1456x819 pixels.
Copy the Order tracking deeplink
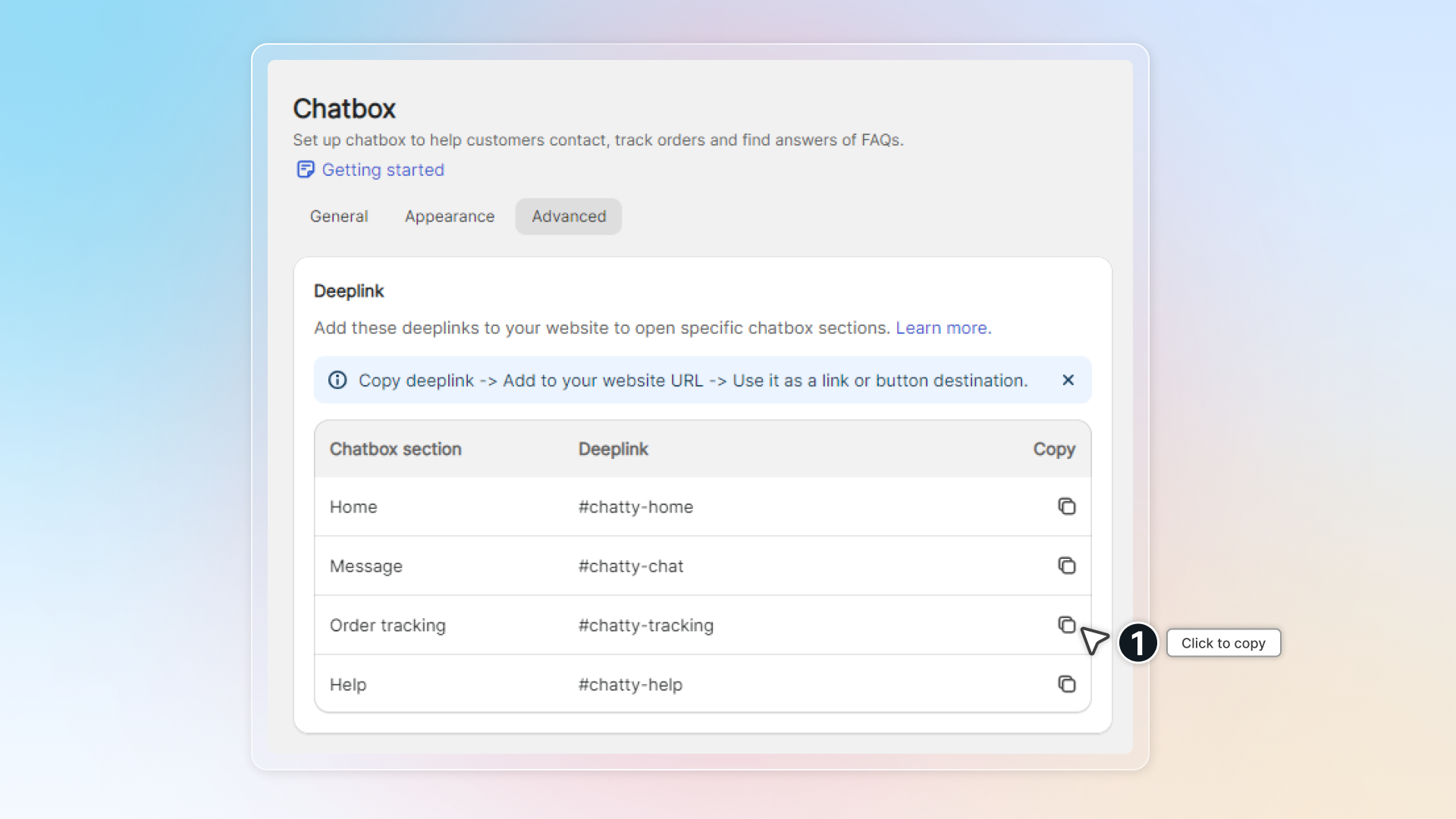(x=1066, y=625)
